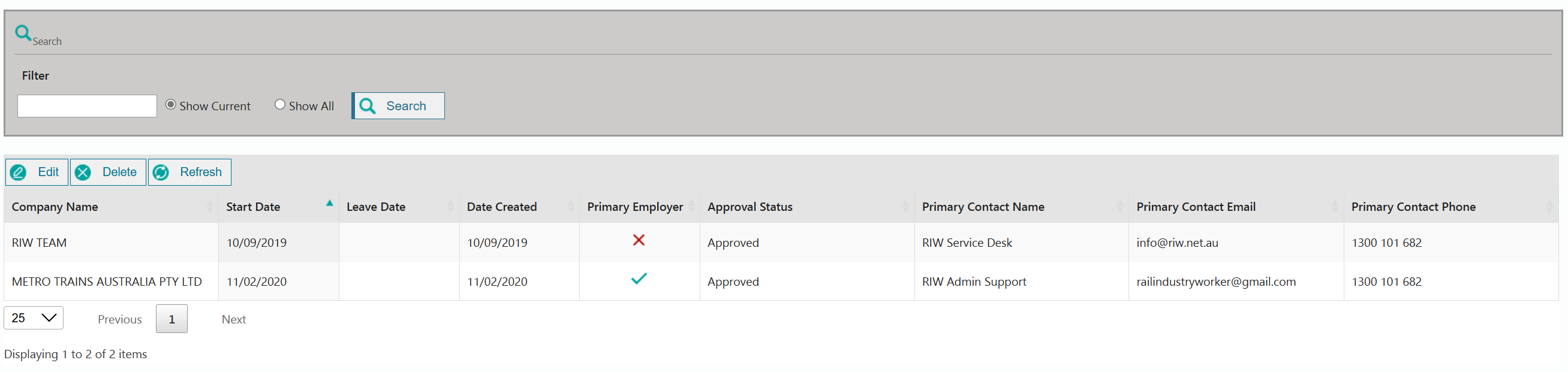The image size is (1568, 372).
Task: Click the Delete cross icon
Action: click(83, 173)
